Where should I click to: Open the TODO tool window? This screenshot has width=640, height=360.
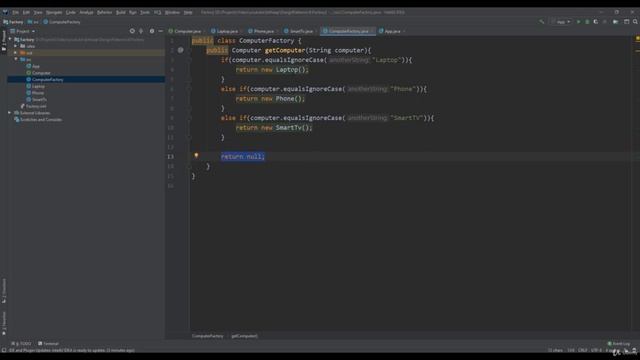pyautogui.click(x=21, y=344)
